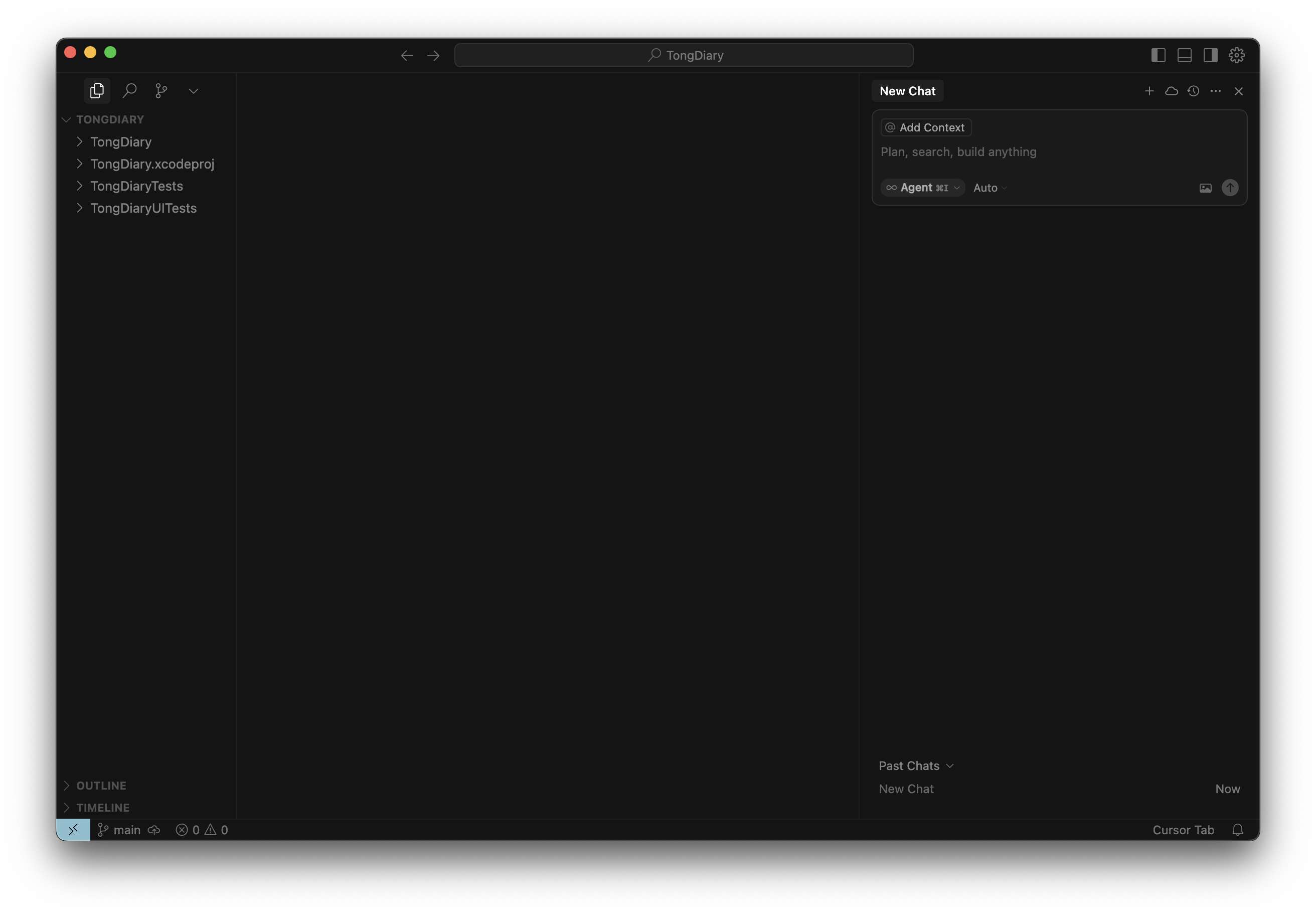Start a new chat with plus icon
This screenshot has width=1316, height=915.
(x=1149, y=91)
